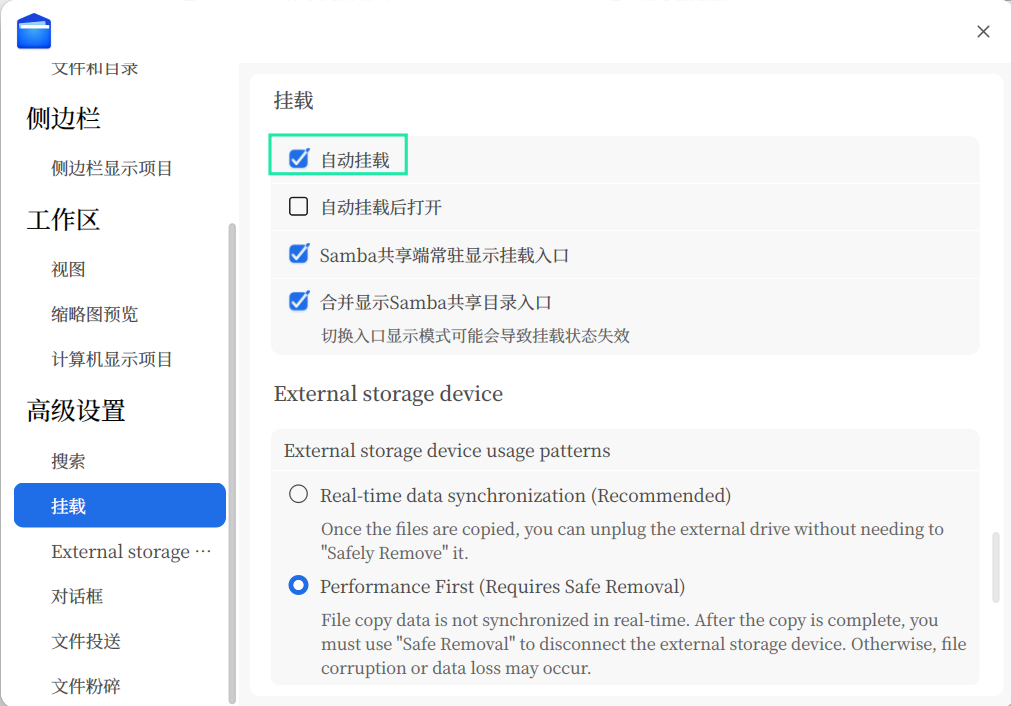Select Performance First option
This screenshot has width=1011, height=706.
(297, 585)
